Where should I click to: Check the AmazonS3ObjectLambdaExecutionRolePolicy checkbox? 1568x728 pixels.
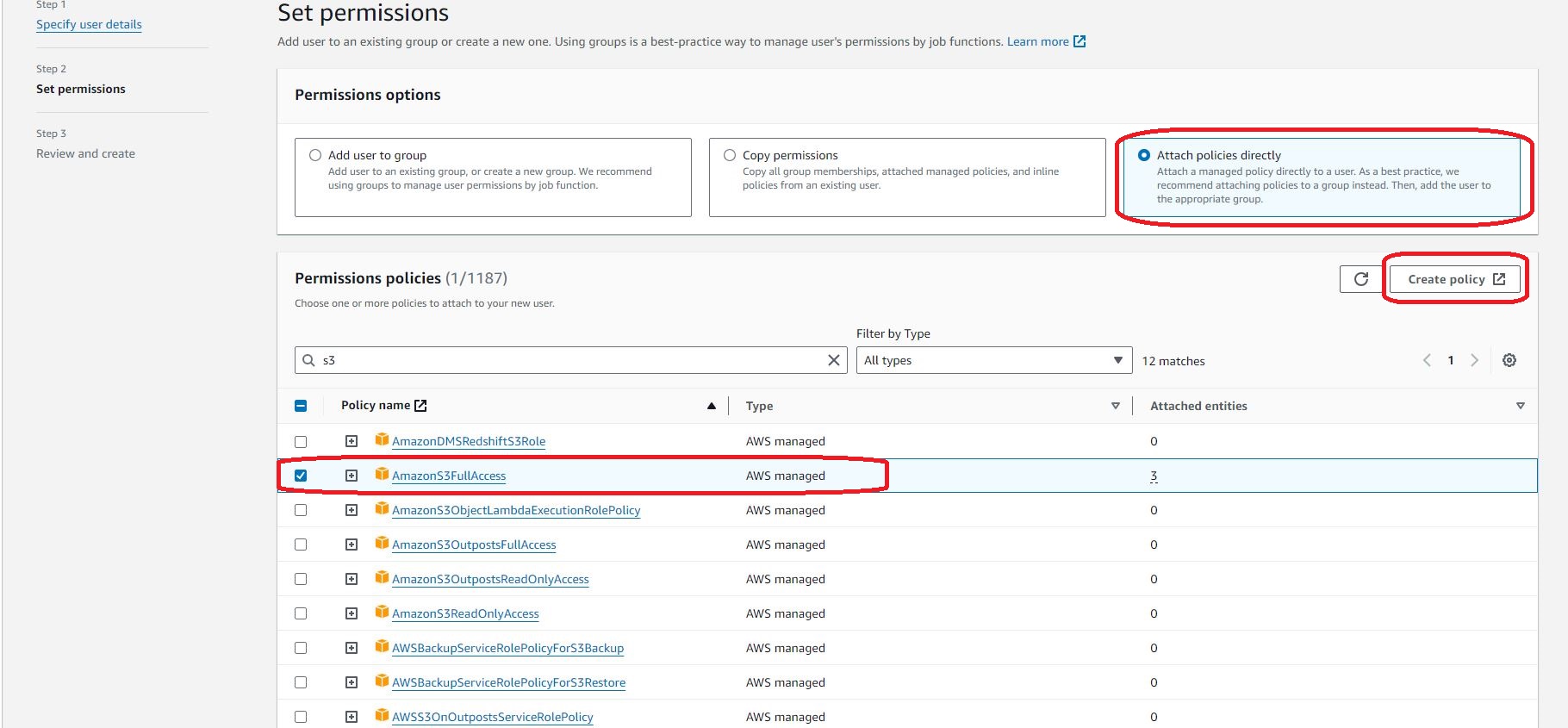coord(301,510)
